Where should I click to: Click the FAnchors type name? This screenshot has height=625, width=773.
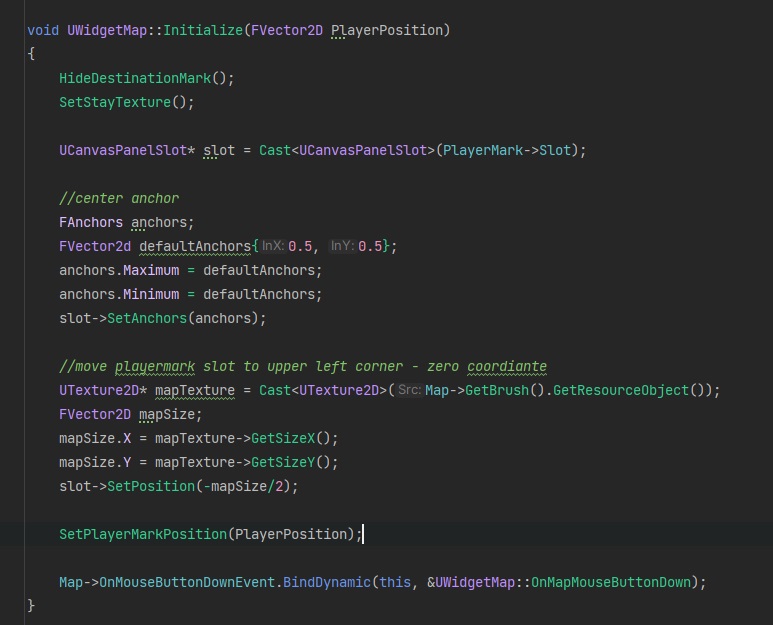click(x=91, y=222)
